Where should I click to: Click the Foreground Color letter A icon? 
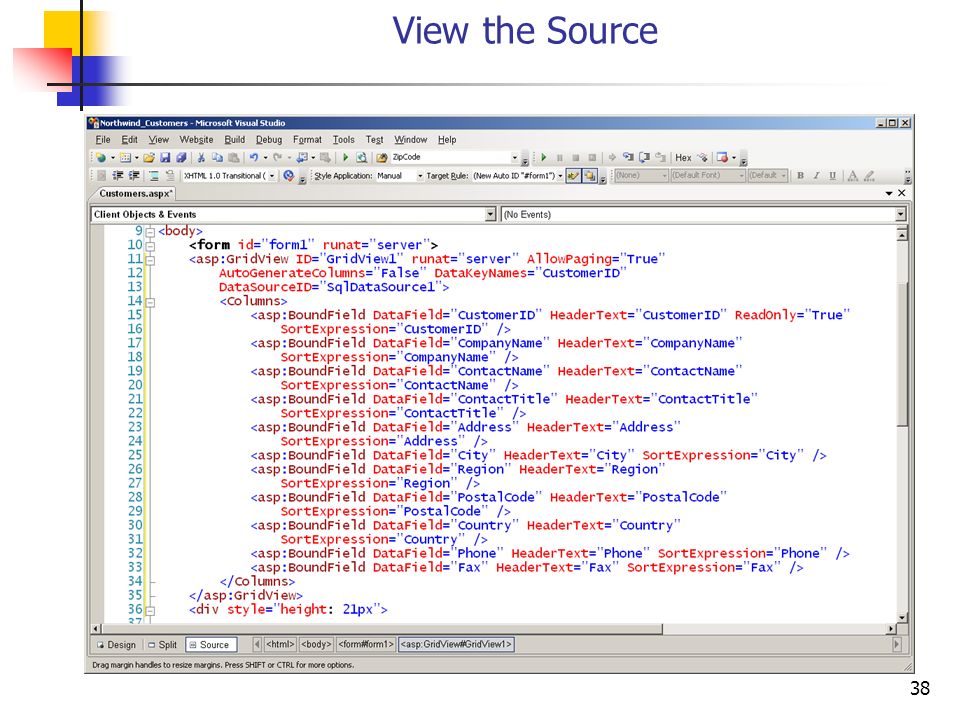pyautogui.click(x=852, y=176)
